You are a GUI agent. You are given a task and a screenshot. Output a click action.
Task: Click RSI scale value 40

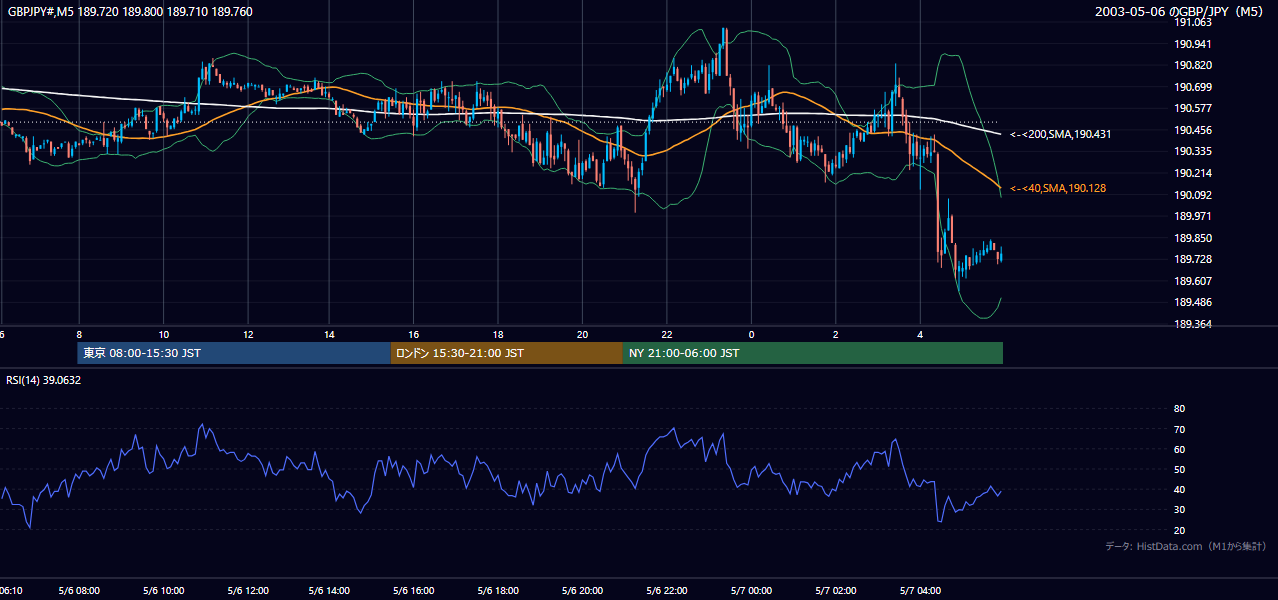pyautogui.click(x=1179, y=489)
